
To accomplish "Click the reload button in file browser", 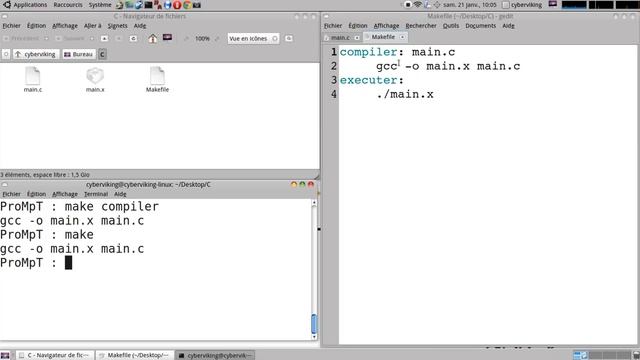I will [133, 38].
